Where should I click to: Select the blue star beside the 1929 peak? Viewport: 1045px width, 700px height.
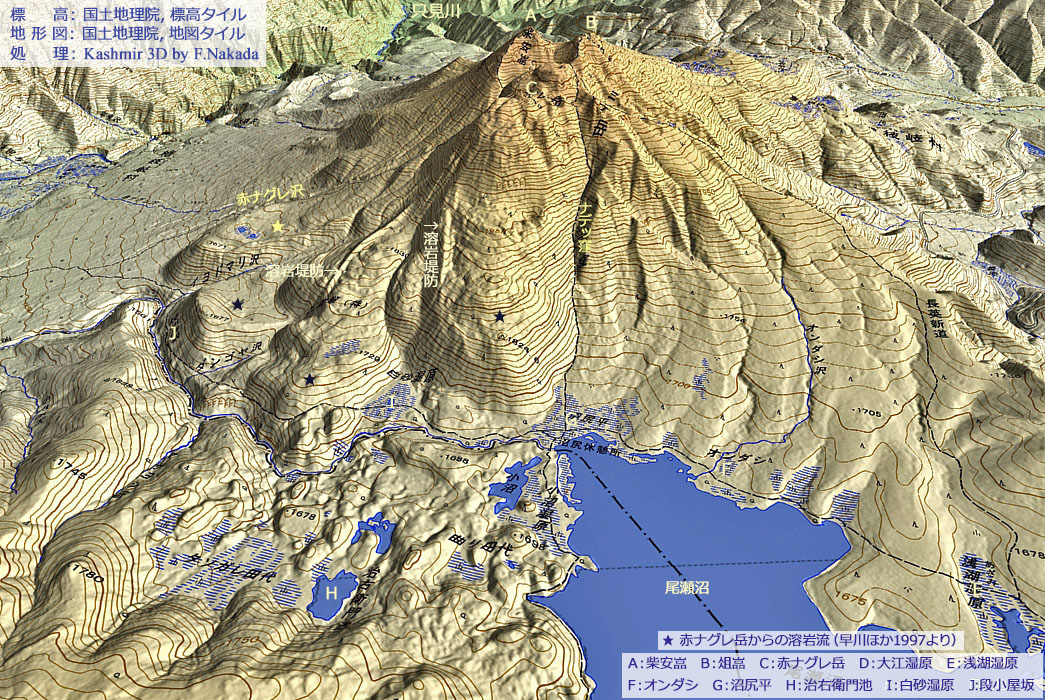point(499,317)
